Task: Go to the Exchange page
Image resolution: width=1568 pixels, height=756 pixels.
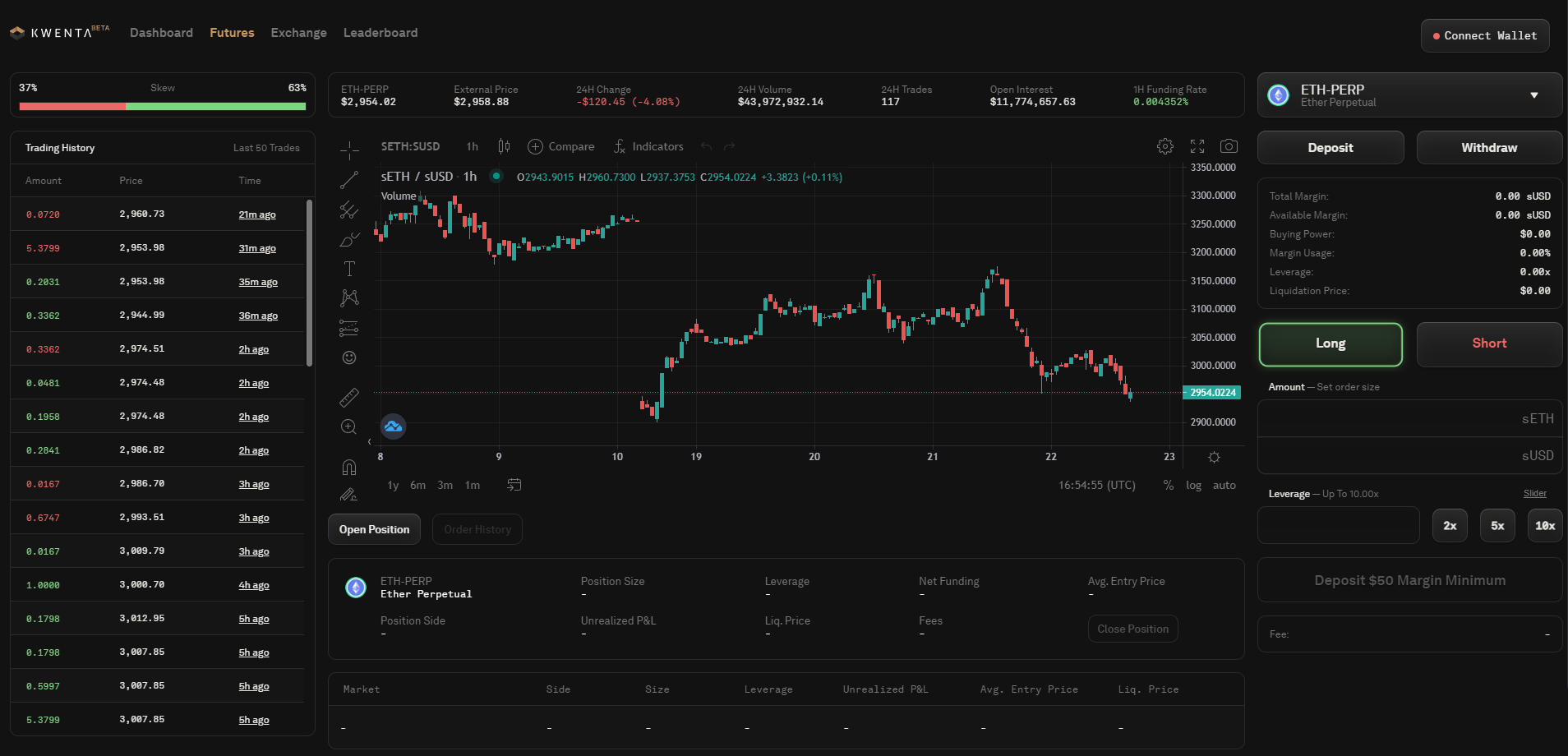Action: [x=298, y=33]
